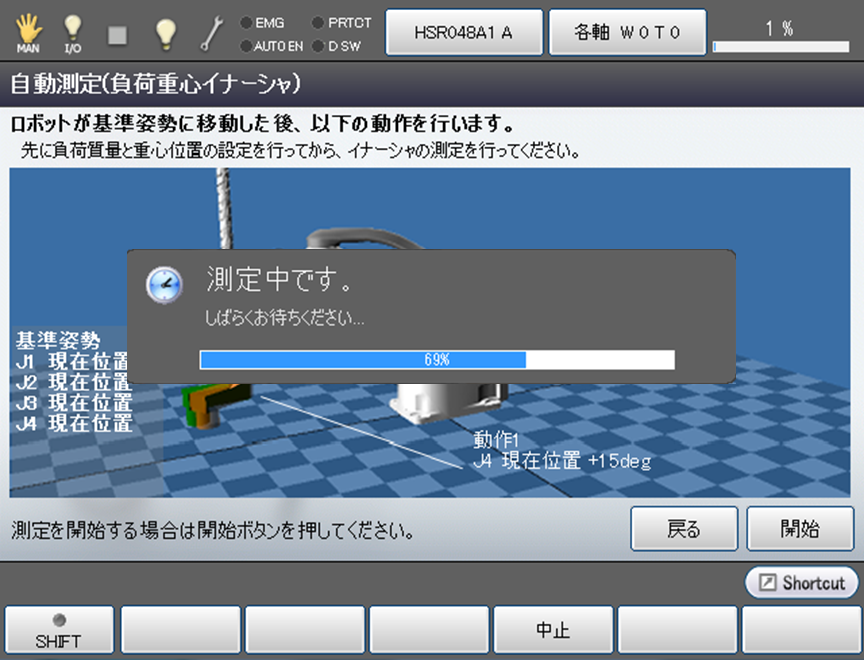Open the I/O lightbulb icon

pos(73,33)
